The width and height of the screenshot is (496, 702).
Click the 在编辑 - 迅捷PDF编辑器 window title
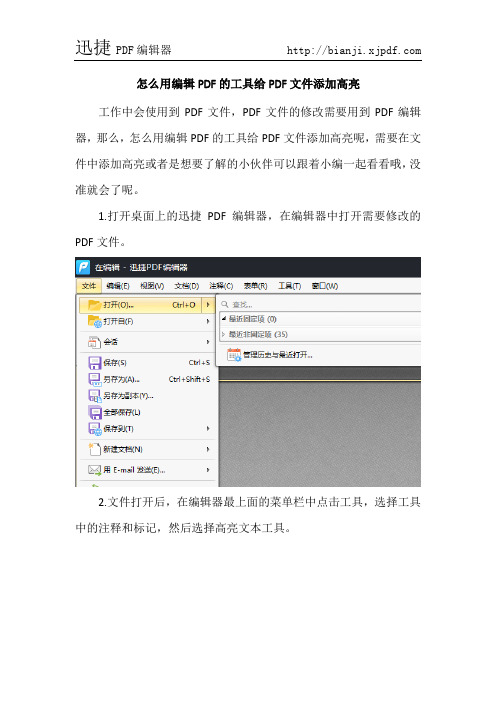click(x=141, y=268)
